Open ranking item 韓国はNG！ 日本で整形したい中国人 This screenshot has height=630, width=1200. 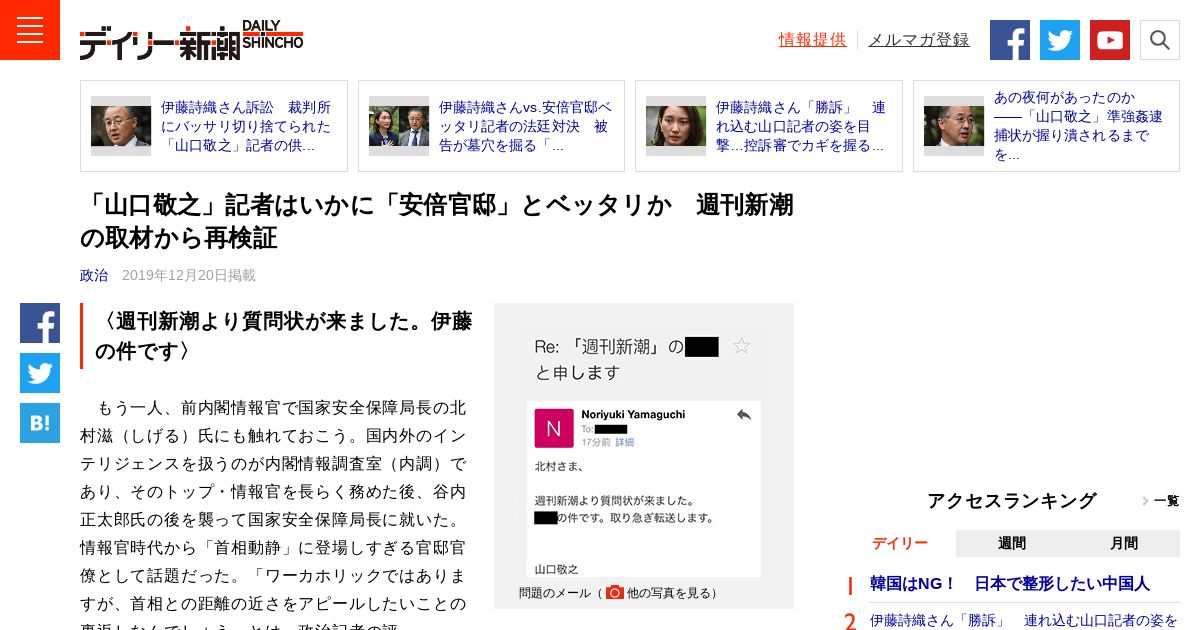point(1010,583)
